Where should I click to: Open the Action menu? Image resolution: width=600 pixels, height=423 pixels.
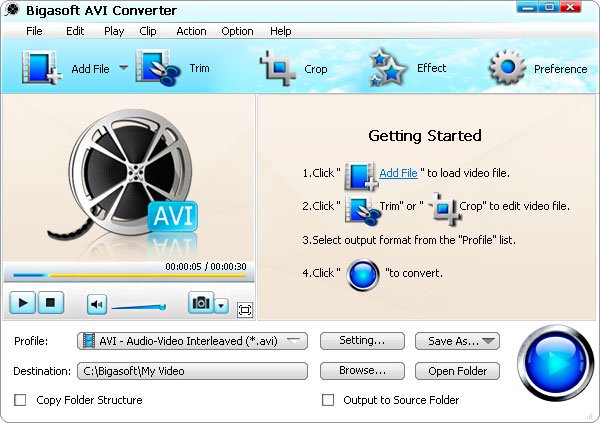[191, 31]
